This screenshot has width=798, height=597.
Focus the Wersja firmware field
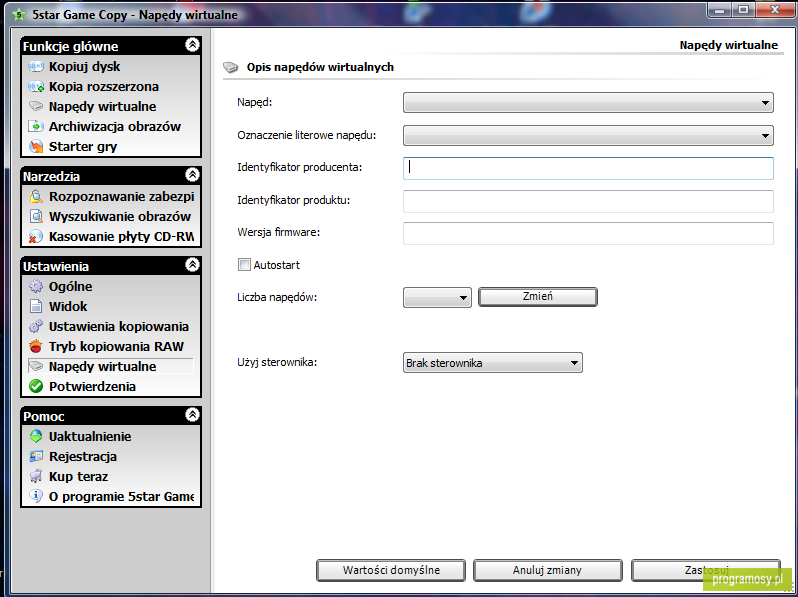tap(588, 233)
